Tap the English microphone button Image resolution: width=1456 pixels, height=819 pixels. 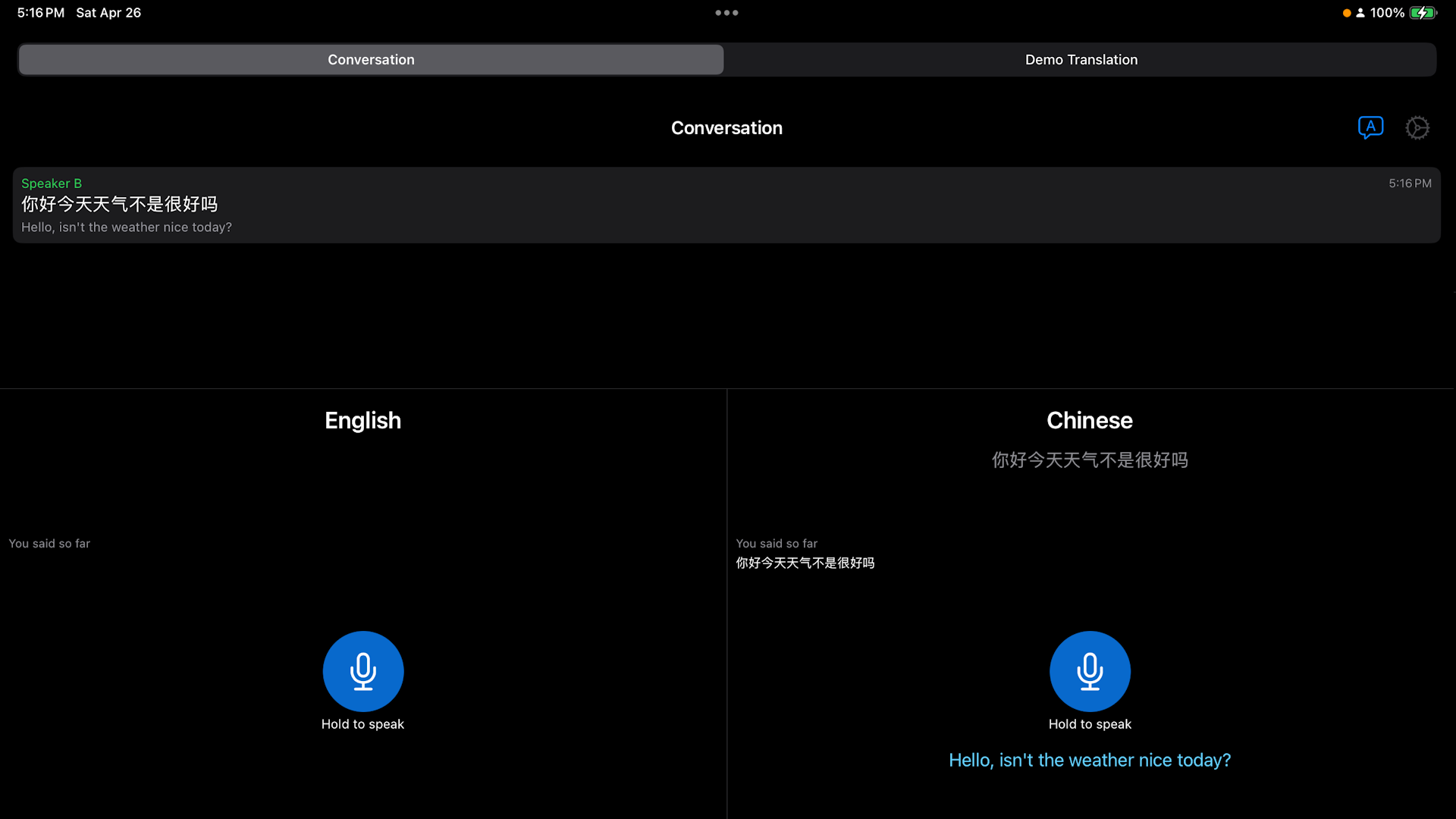coord(363,671)
